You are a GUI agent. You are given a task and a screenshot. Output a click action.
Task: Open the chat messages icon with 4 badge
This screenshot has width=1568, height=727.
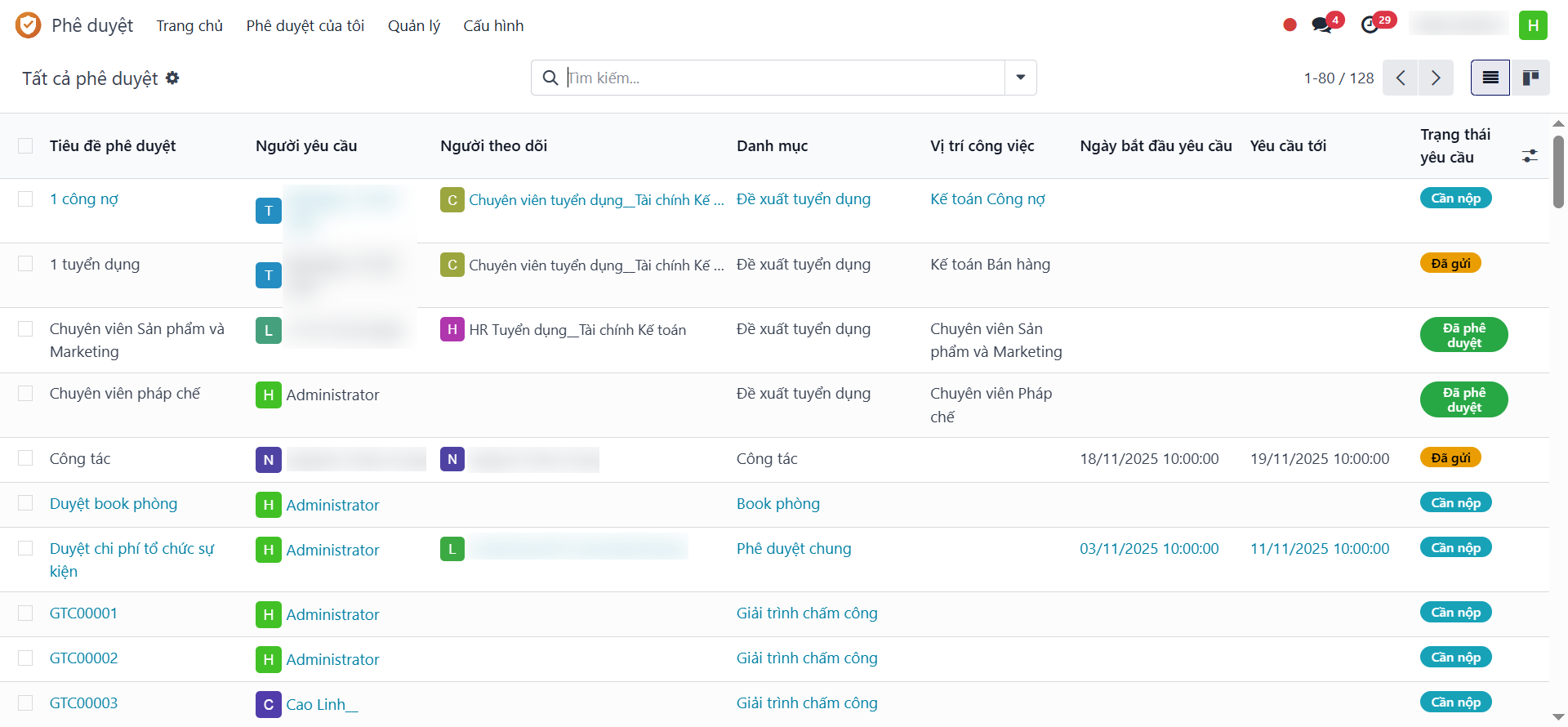click(x=1322, y=25)
